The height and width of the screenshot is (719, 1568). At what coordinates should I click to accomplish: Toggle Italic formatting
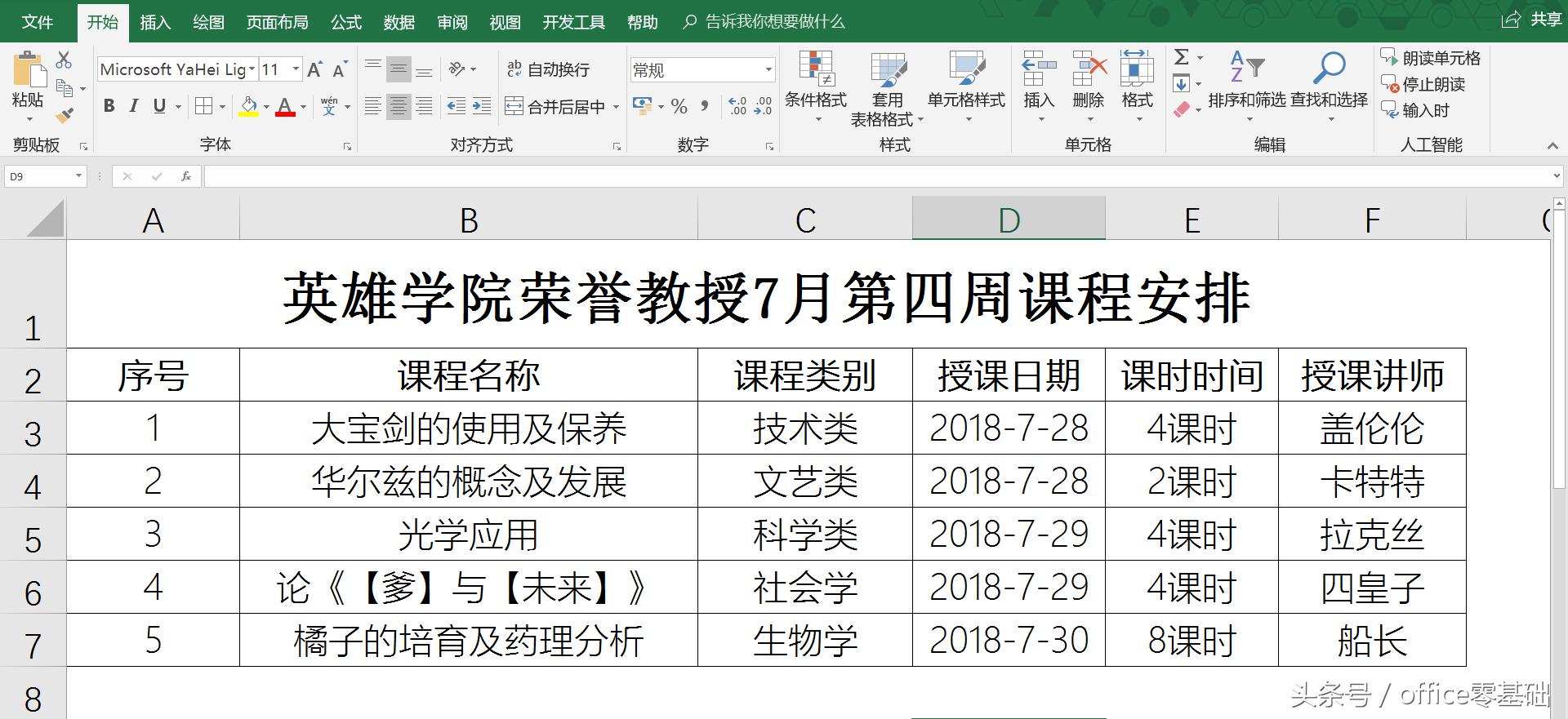click(134, 106)
